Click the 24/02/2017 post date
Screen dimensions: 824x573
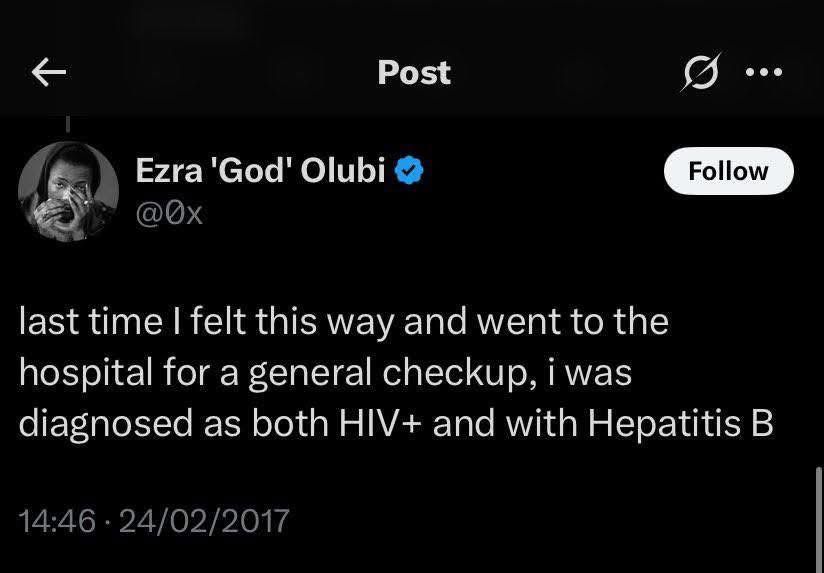tap(202, 520)
